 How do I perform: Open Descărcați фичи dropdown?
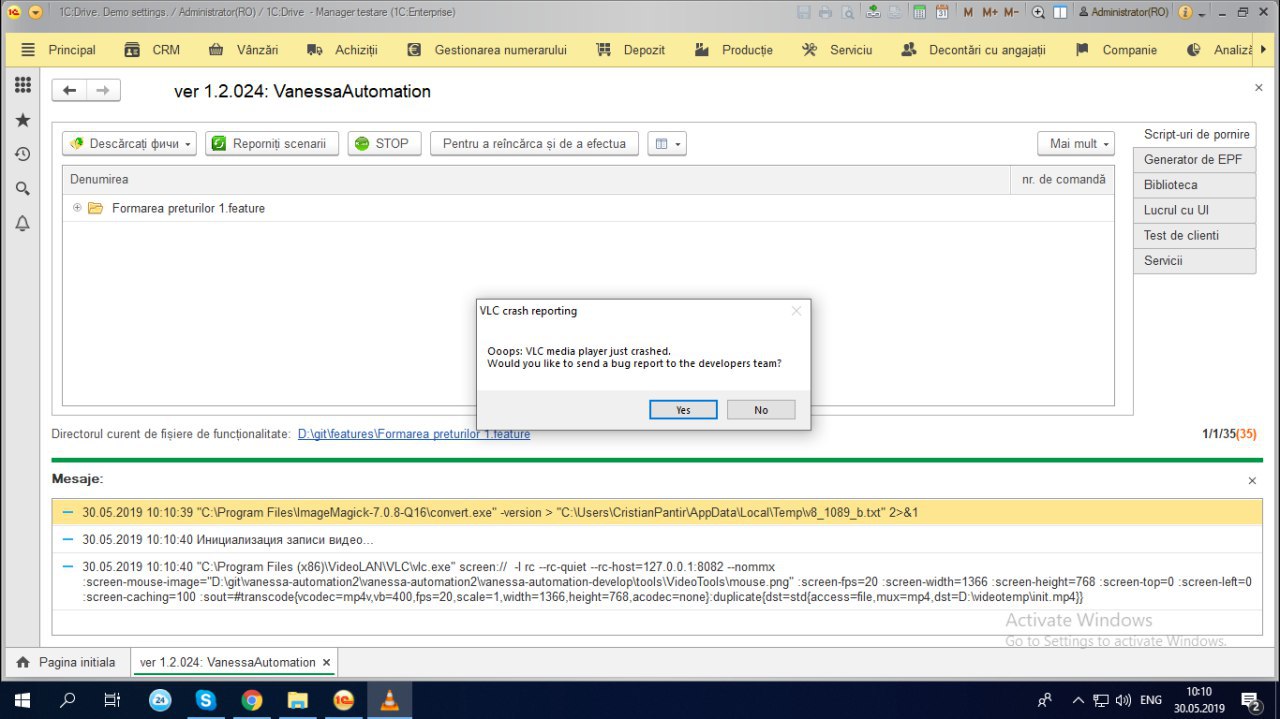point(129,144)
